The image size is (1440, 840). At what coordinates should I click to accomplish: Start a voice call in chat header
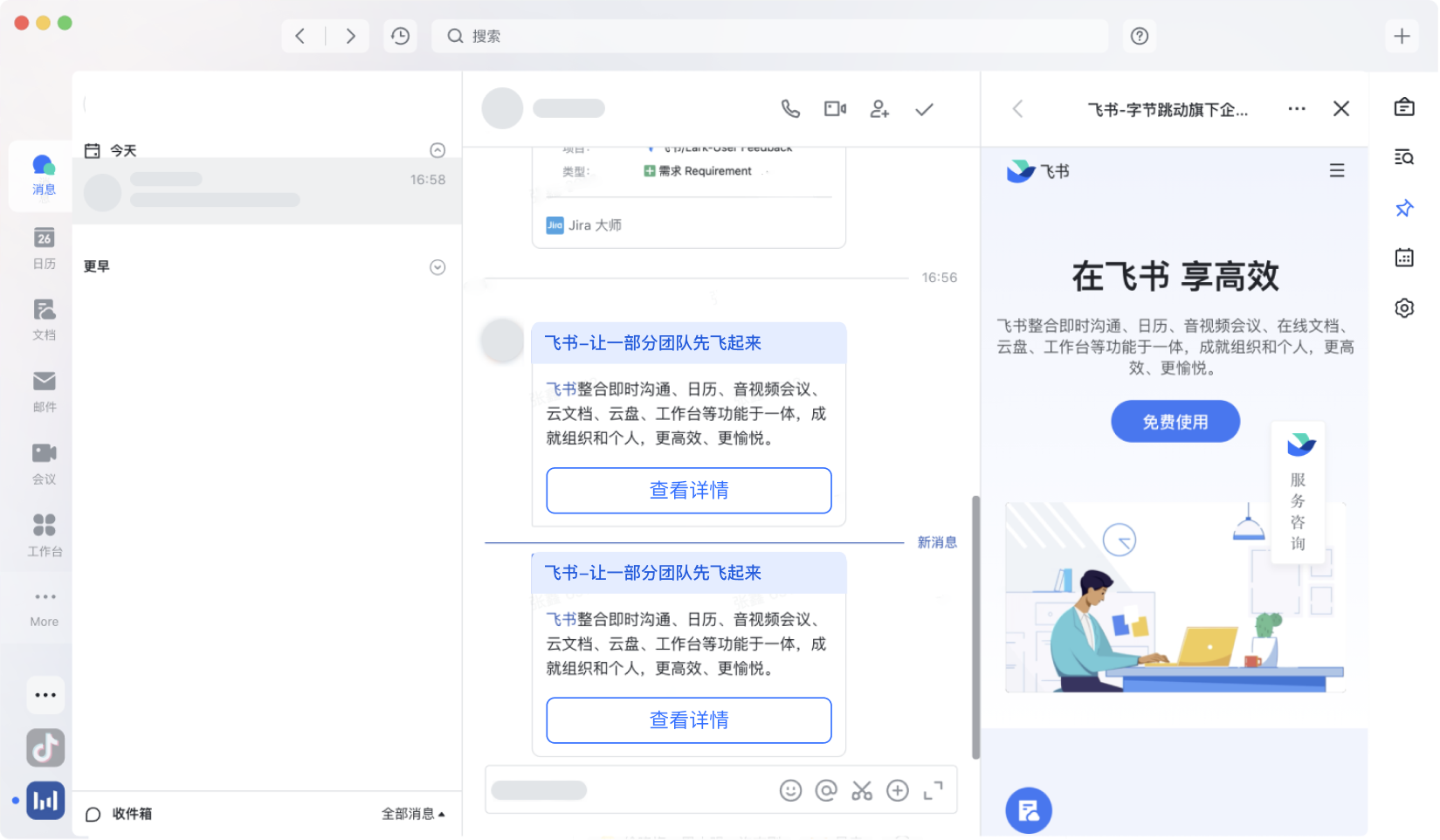pos(789,109)
